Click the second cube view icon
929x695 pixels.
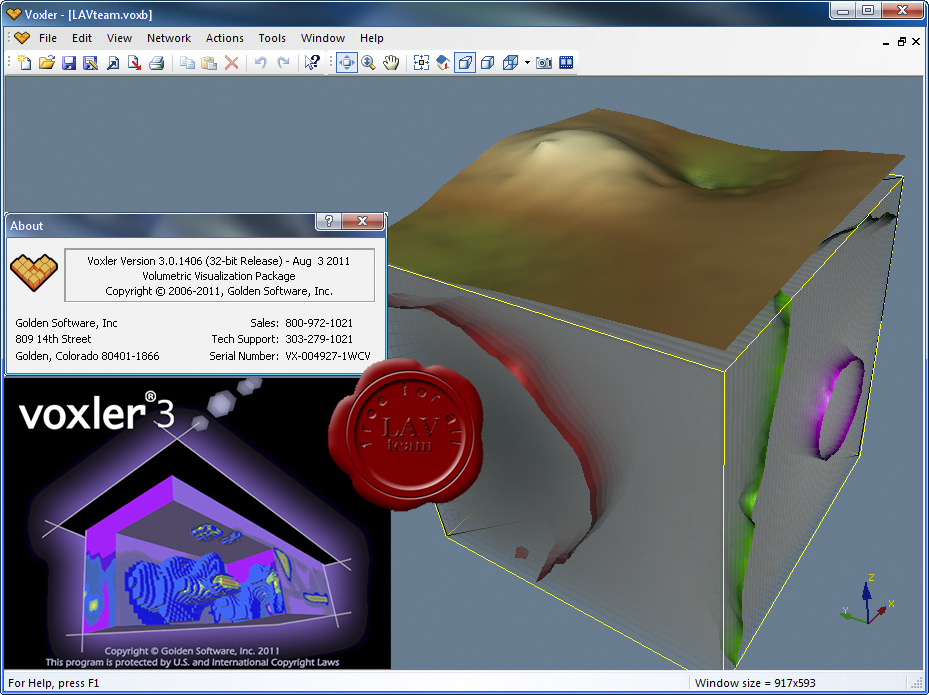pyautogui.click(x=487, y=62)
